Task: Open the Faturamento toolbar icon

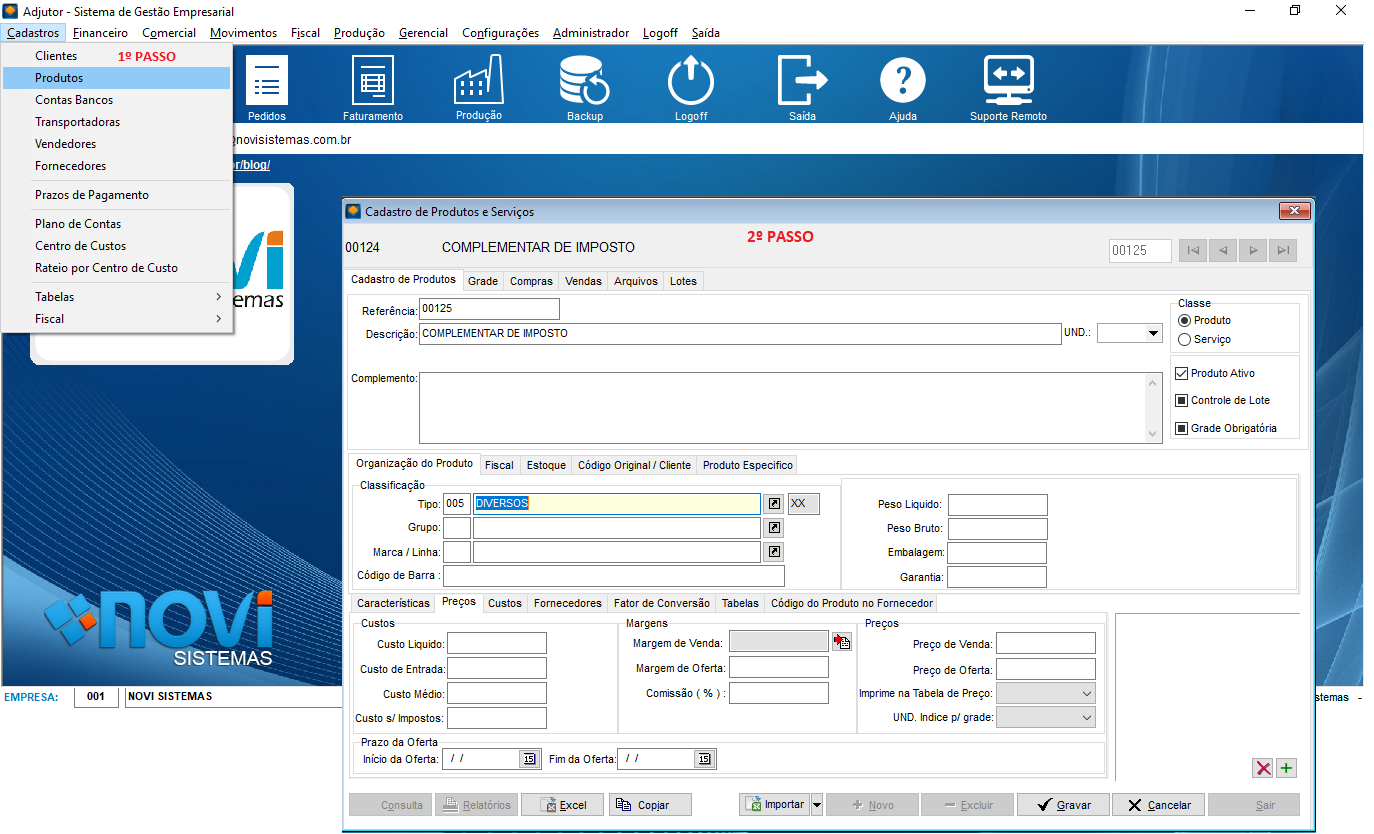Action: click(x=373, y=88)
